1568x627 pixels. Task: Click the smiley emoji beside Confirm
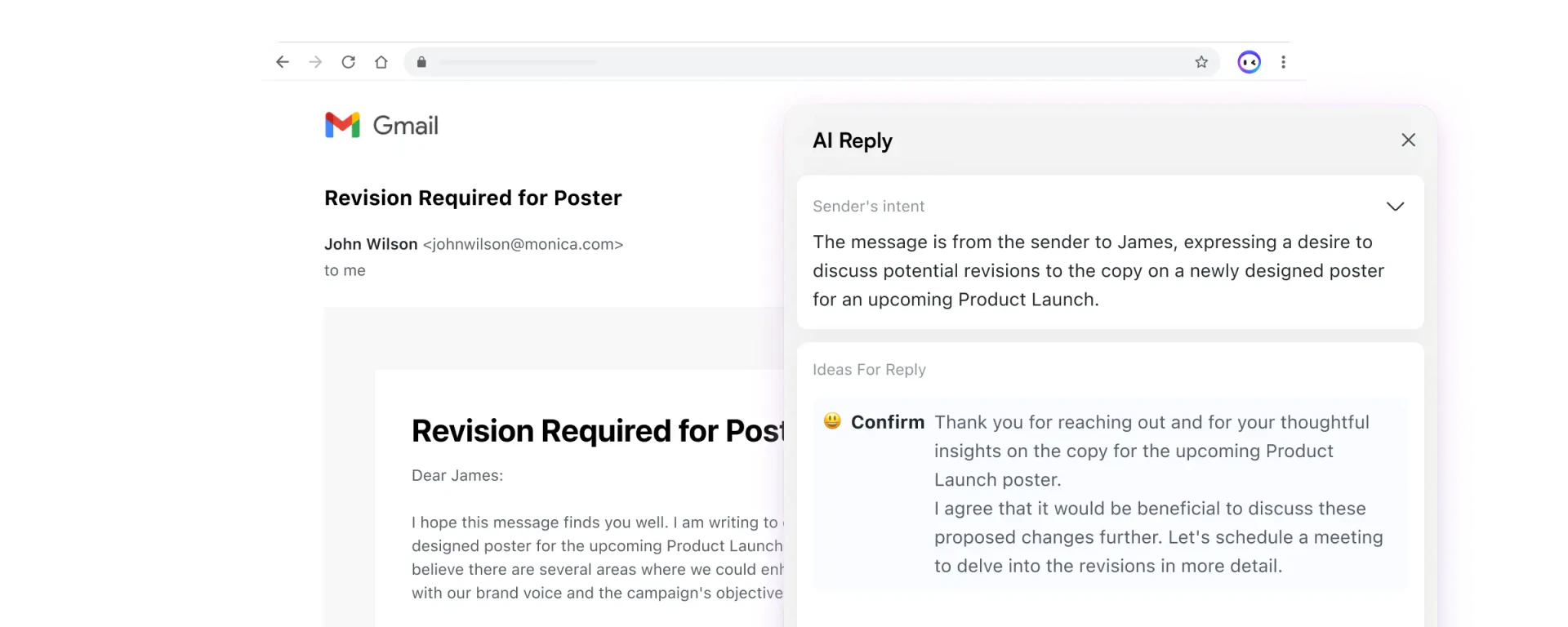831,421
